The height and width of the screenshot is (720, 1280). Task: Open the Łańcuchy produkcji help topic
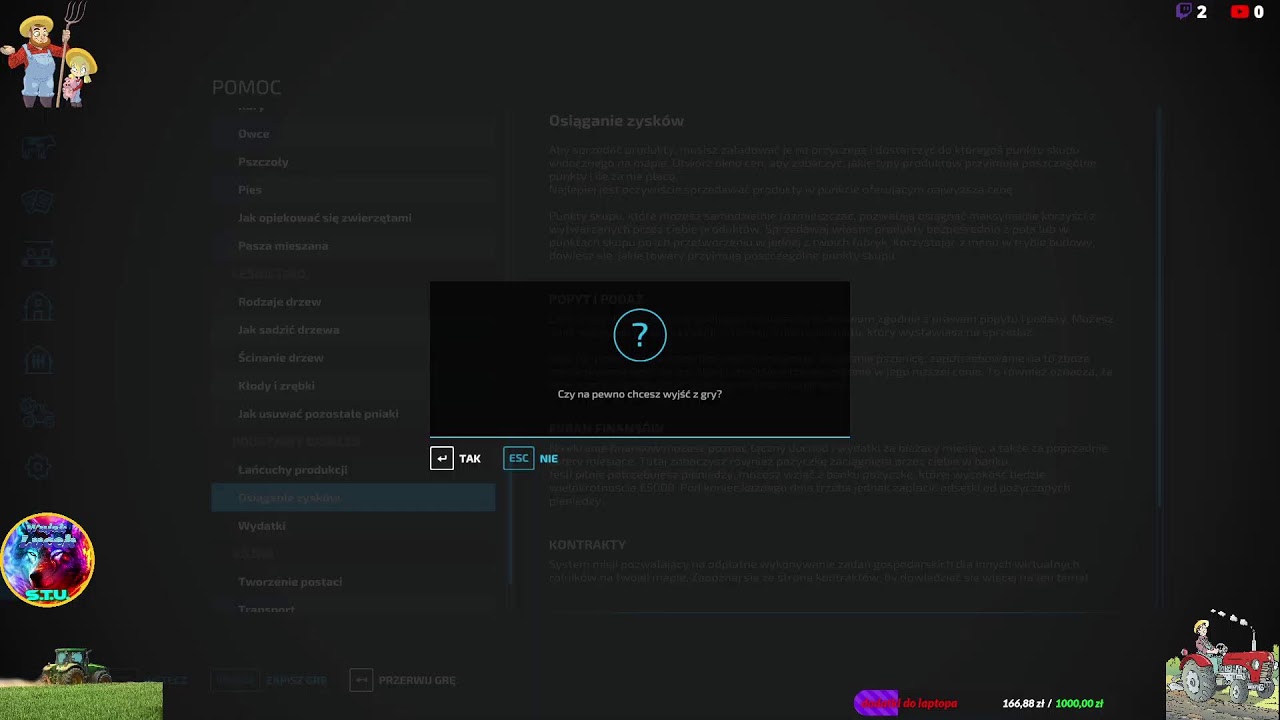pyautogui.click(x=353, y=469)
